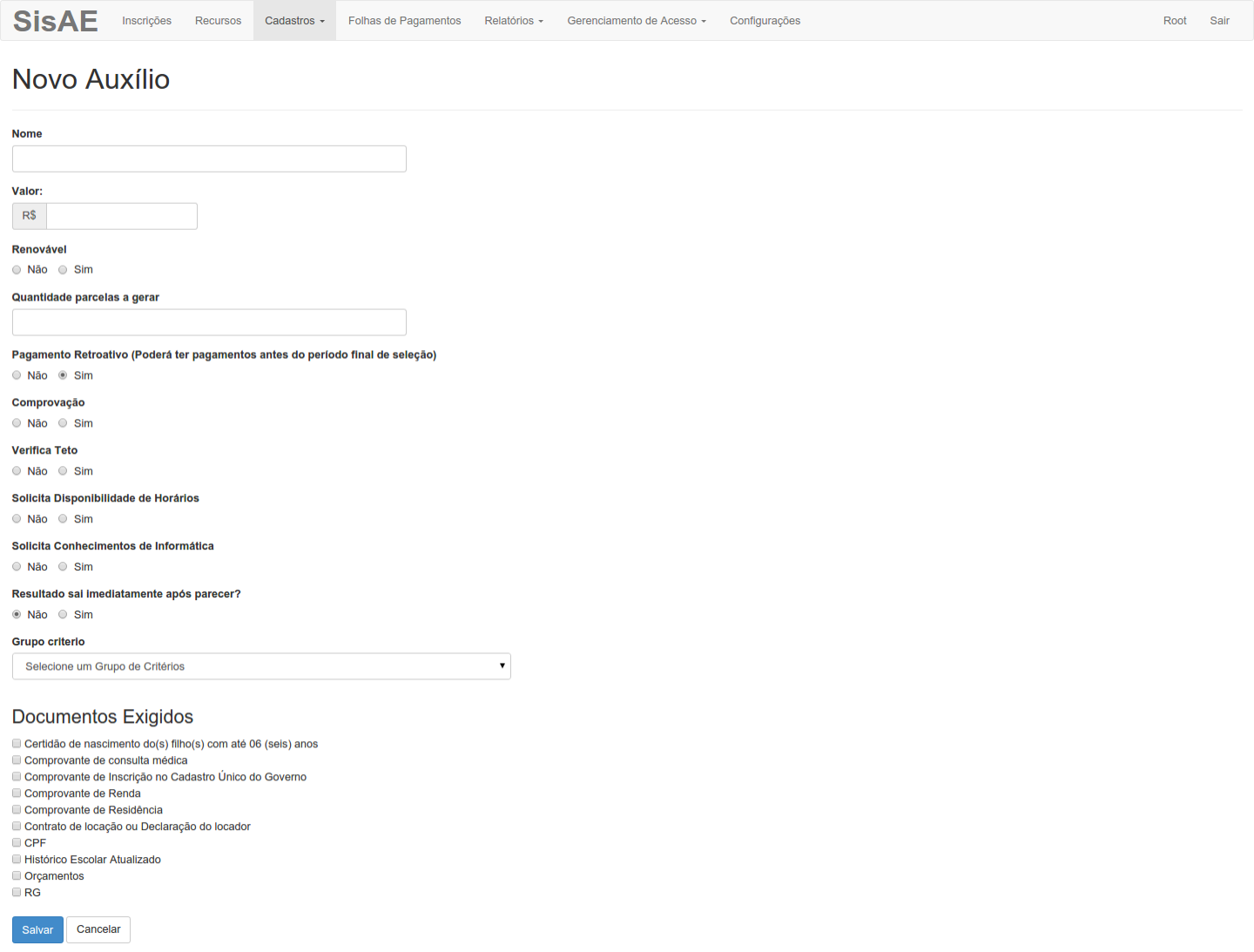The height and width of the screenshot is (952, 1254).
Task: Expand the Relatórios dropdown menu
Action: [x=514, y=21]
